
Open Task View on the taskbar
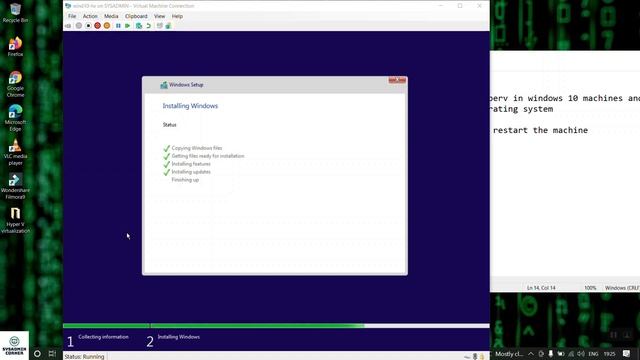pos(52,353)
